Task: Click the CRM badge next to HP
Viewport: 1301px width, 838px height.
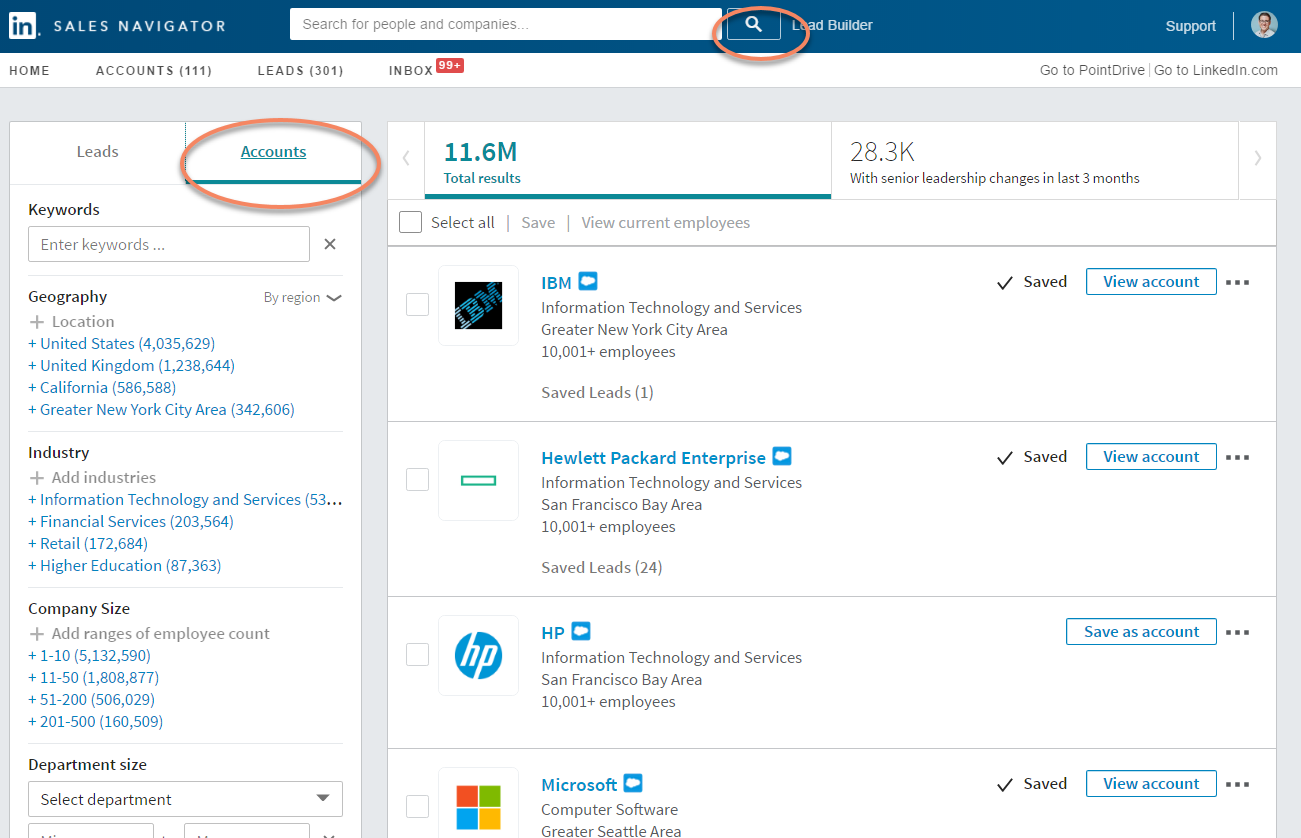Action: [580, 632]
